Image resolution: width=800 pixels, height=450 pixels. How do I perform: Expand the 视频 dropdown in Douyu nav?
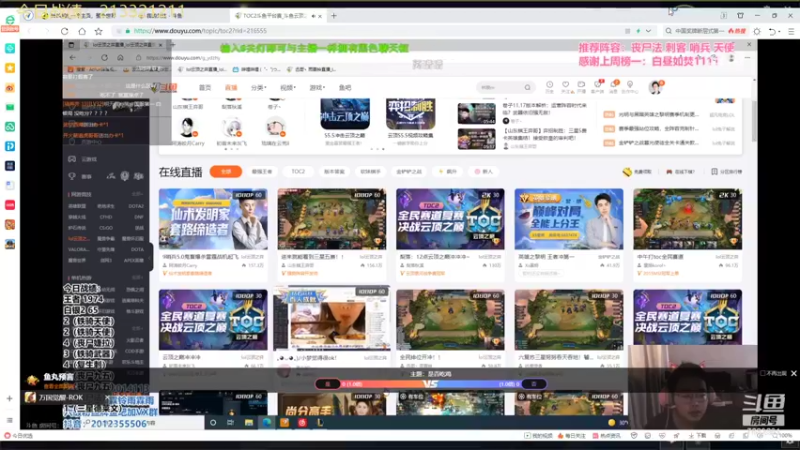point(288,88)
